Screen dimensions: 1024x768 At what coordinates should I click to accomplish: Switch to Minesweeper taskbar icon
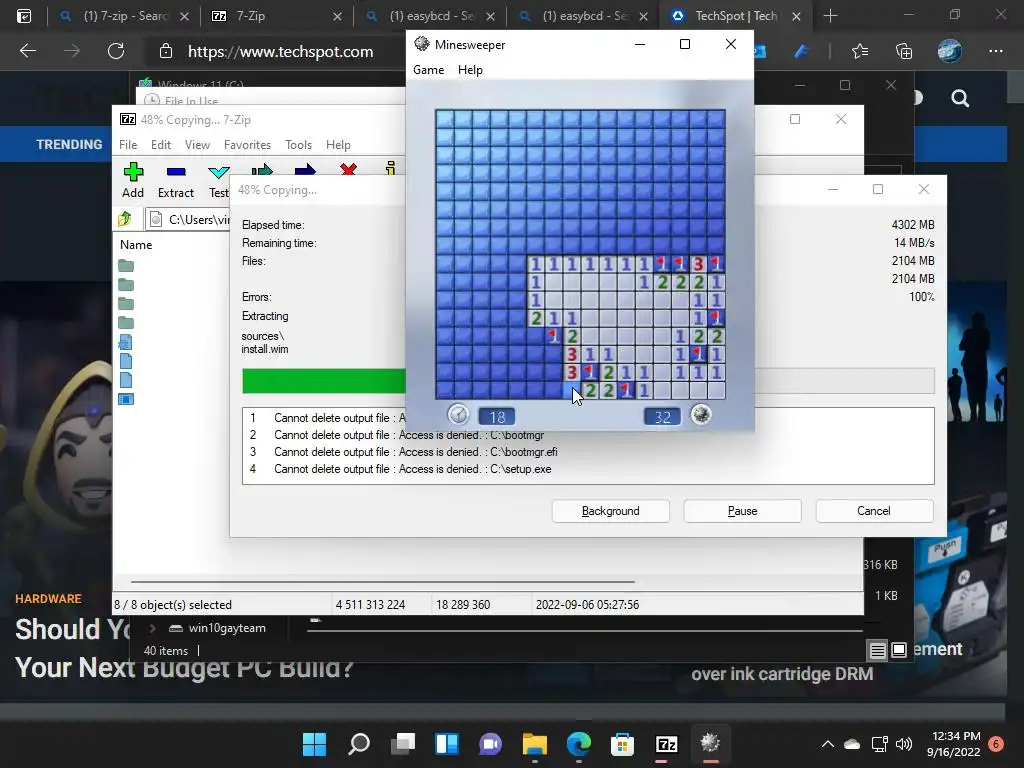[710, 743]
